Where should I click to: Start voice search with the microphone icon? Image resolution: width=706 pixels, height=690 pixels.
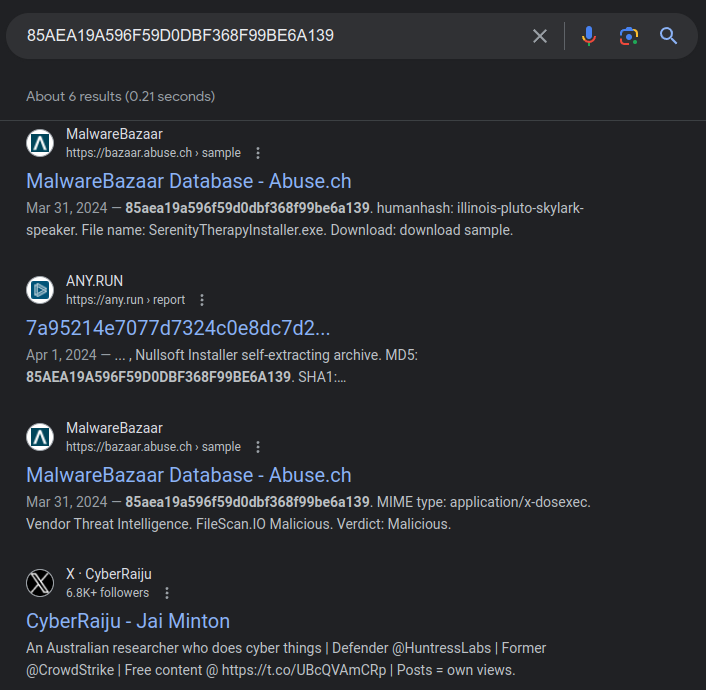(x=589, y=36)
